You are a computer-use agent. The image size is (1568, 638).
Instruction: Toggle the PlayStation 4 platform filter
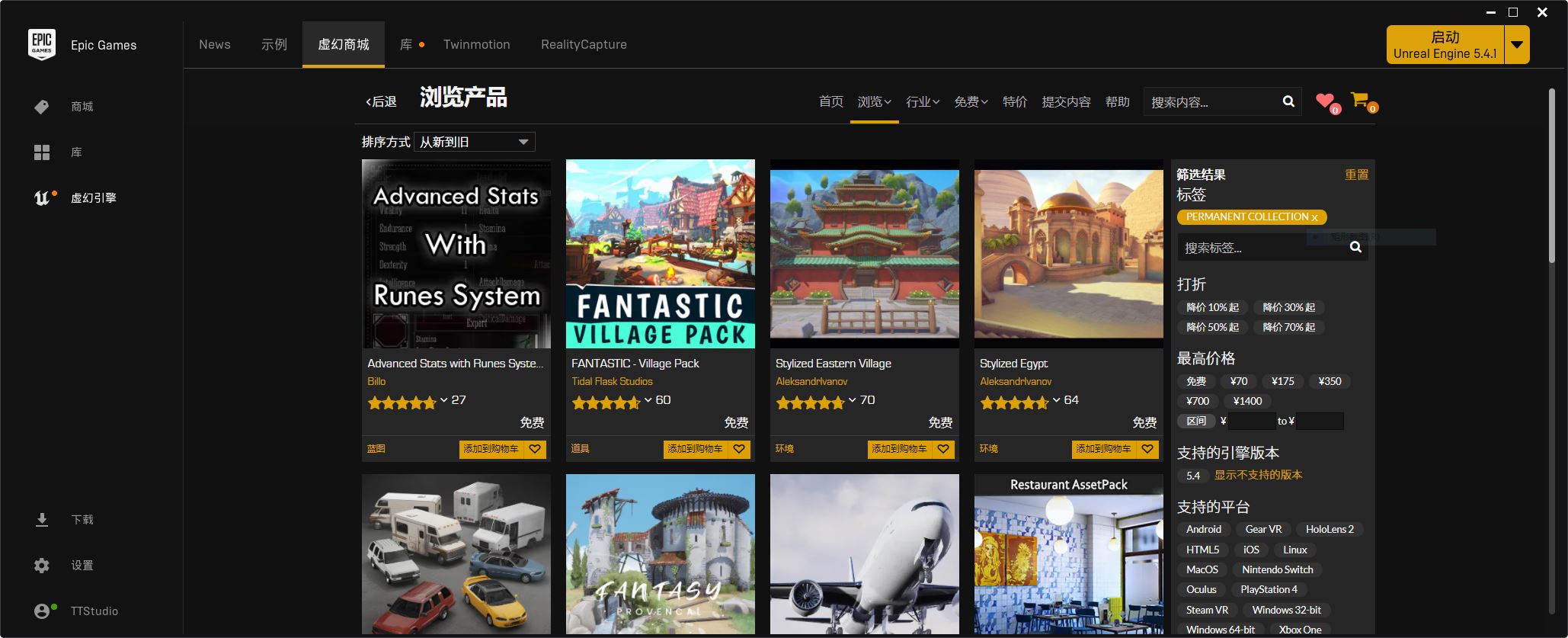point(1269,589)
